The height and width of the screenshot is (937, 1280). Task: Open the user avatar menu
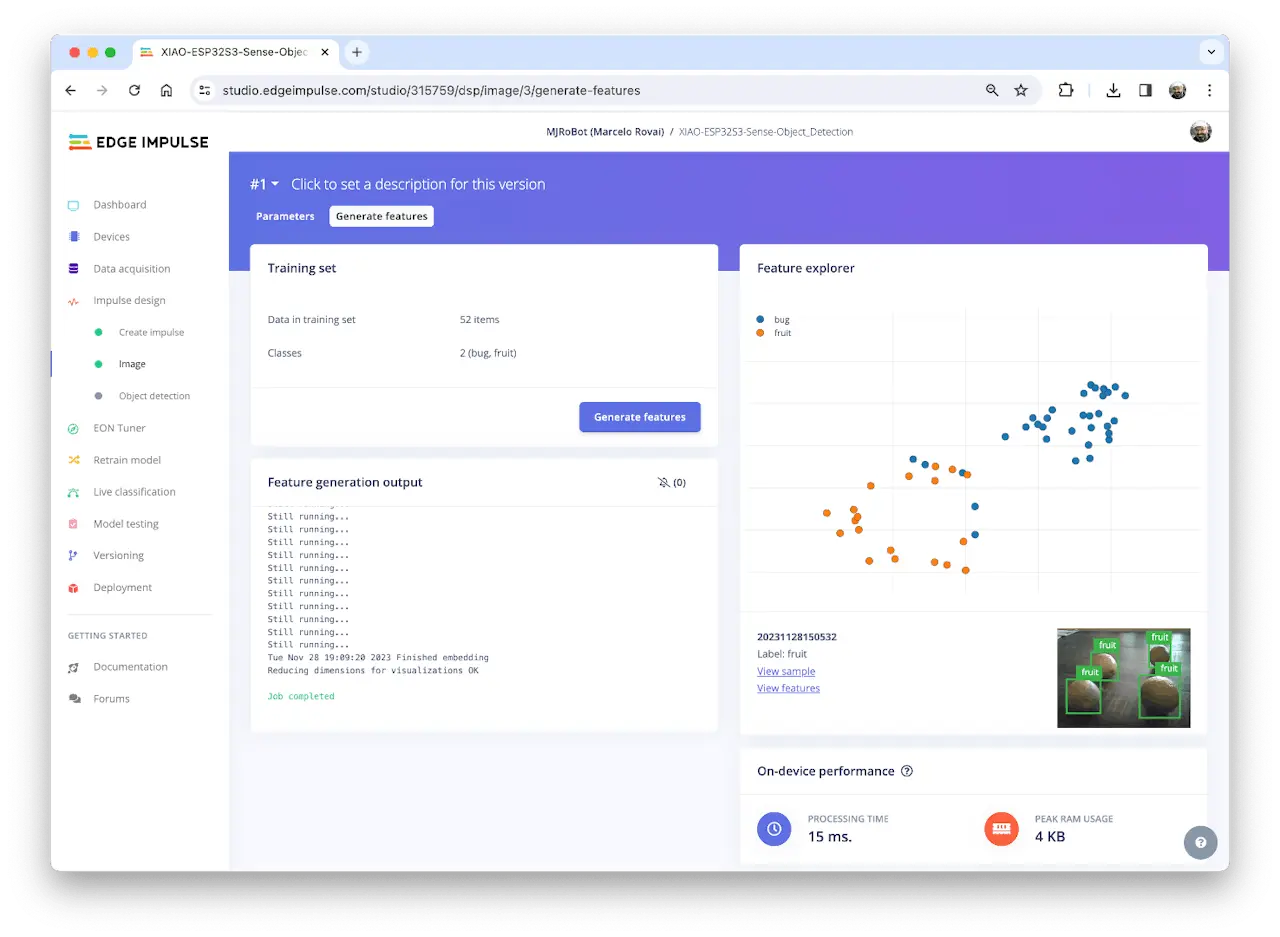pyautogui.click(x=1200, y=132)
